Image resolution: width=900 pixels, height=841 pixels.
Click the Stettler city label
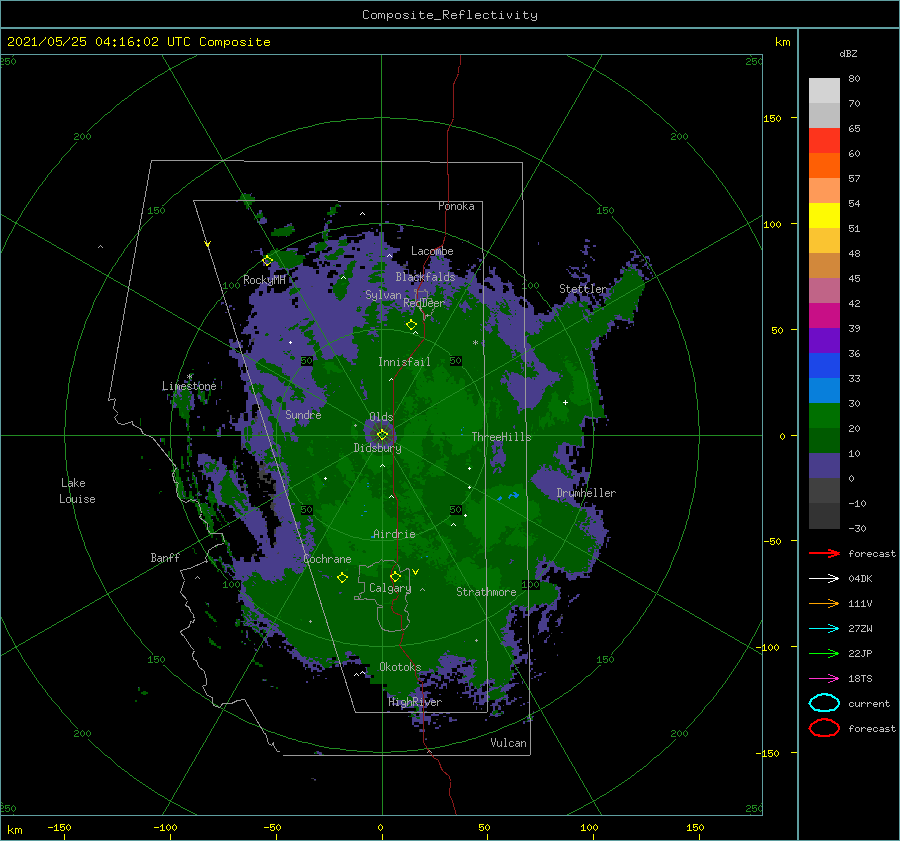point(583,289)
